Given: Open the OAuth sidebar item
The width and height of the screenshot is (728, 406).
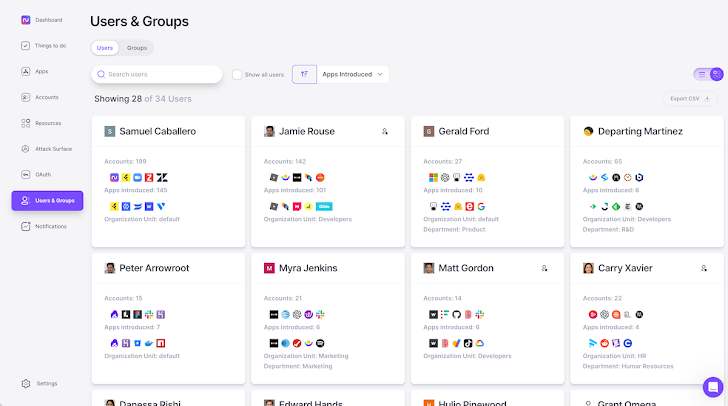Looking at the screenshot, I should [43, 175].
